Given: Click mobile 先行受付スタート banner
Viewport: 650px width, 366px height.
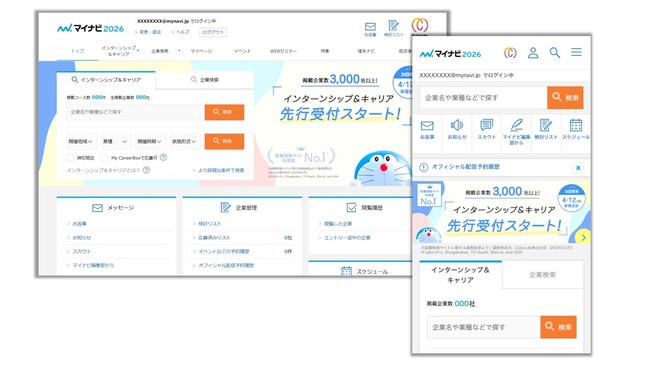Looking at the screenshot, I should 502,212.
